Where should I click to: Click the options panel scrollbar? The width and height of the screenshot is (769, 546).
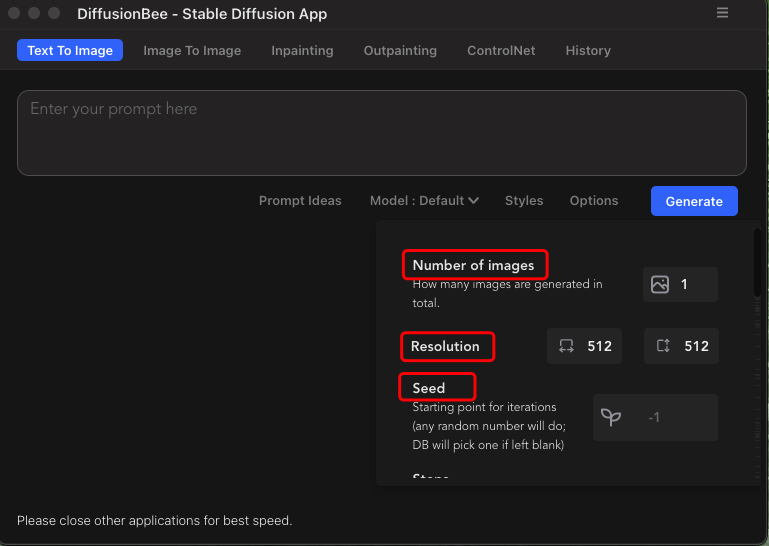click(x=757, y=262)
